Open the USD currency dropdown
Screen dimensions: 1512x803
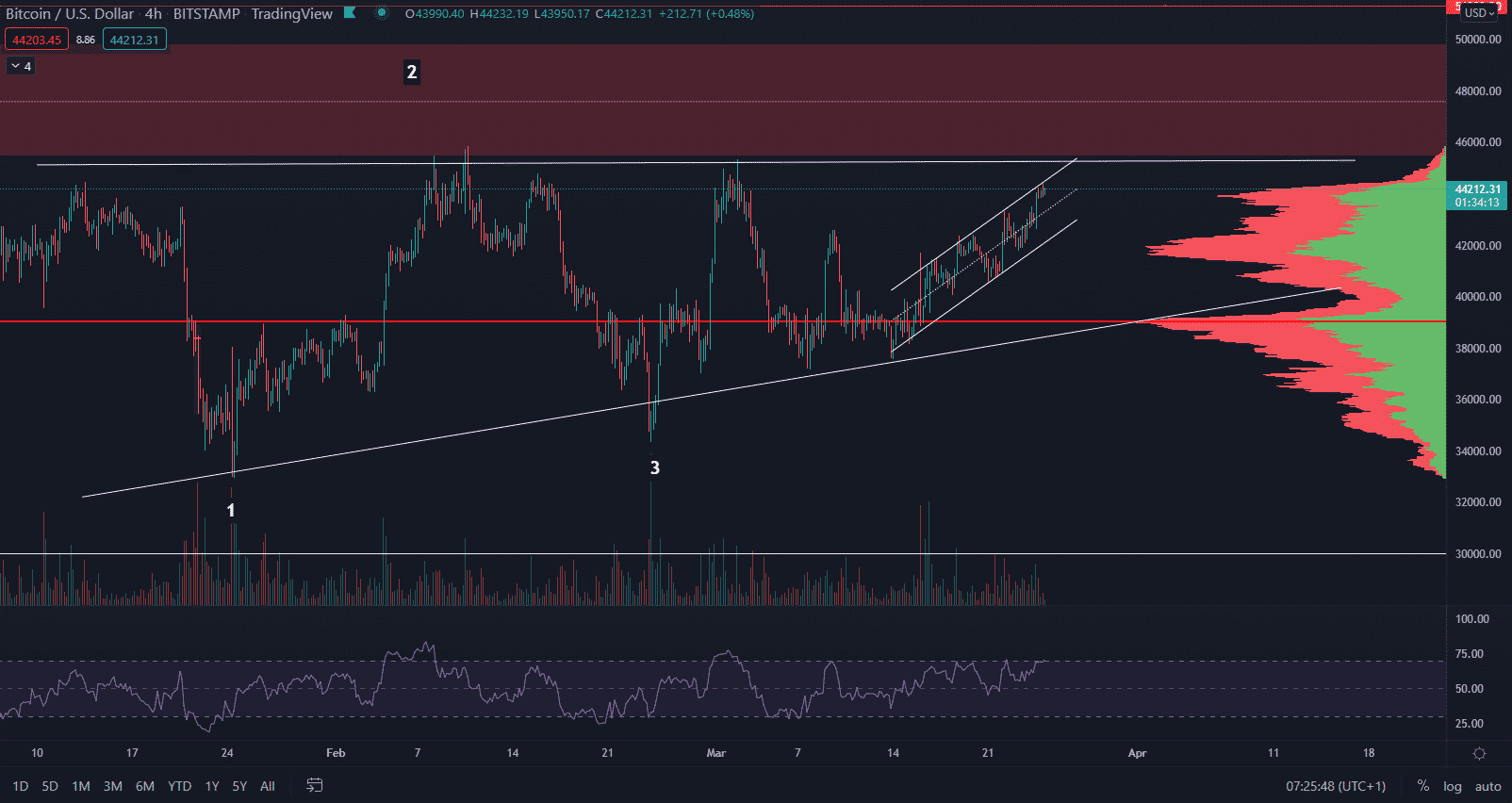coord(1479,12)
